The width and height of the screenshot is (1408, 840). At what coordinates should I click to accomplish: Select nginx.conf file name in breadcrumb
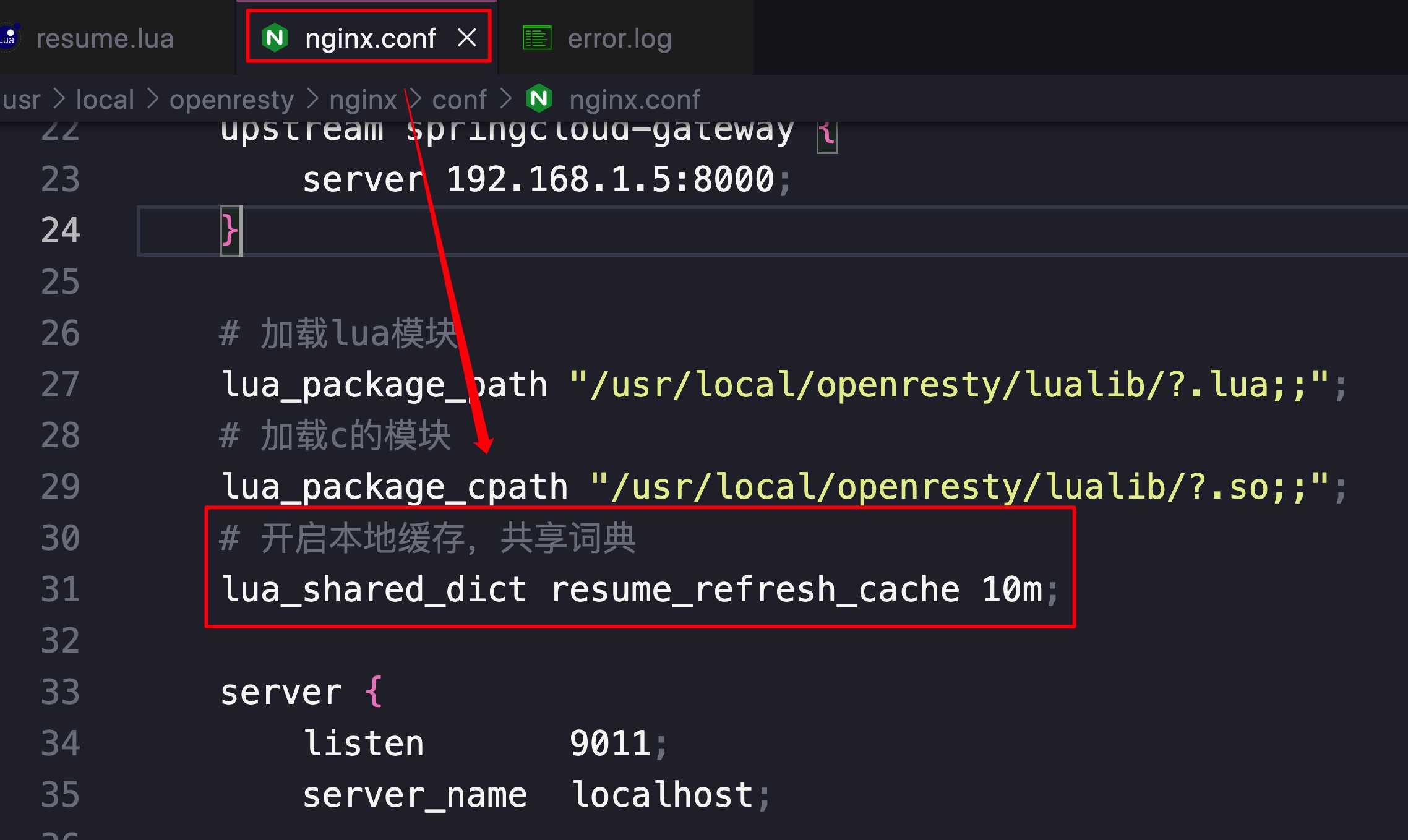[634, 100]
